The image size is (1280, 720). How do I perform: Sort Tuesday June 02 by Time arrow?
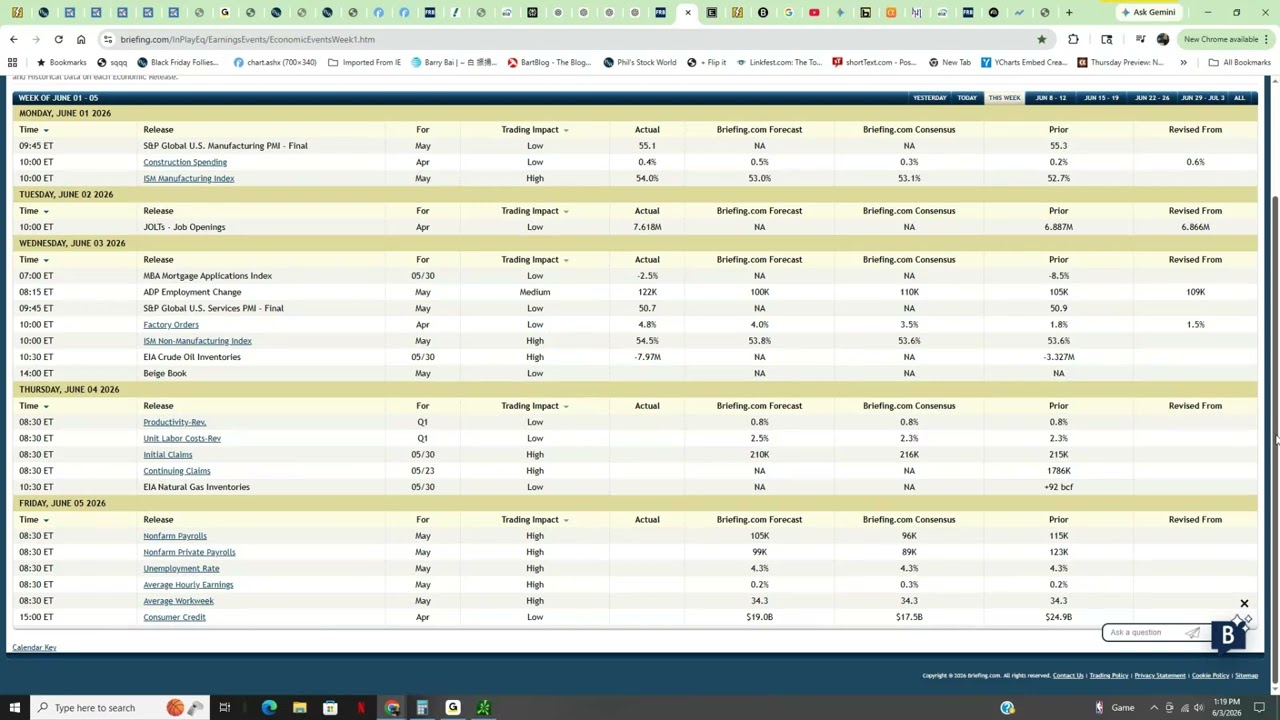(46, 211)
